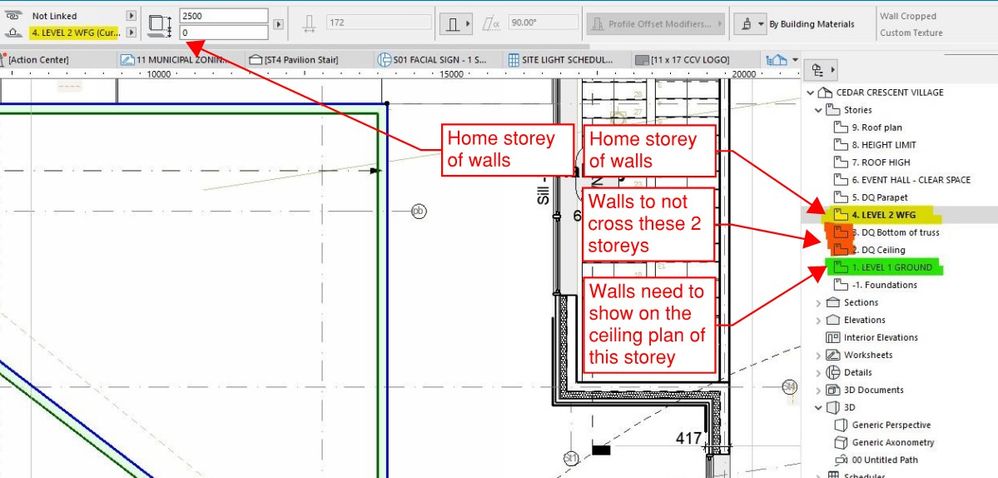
Task: Collapse the 3D folder
Action: click(x=819, y=407)
